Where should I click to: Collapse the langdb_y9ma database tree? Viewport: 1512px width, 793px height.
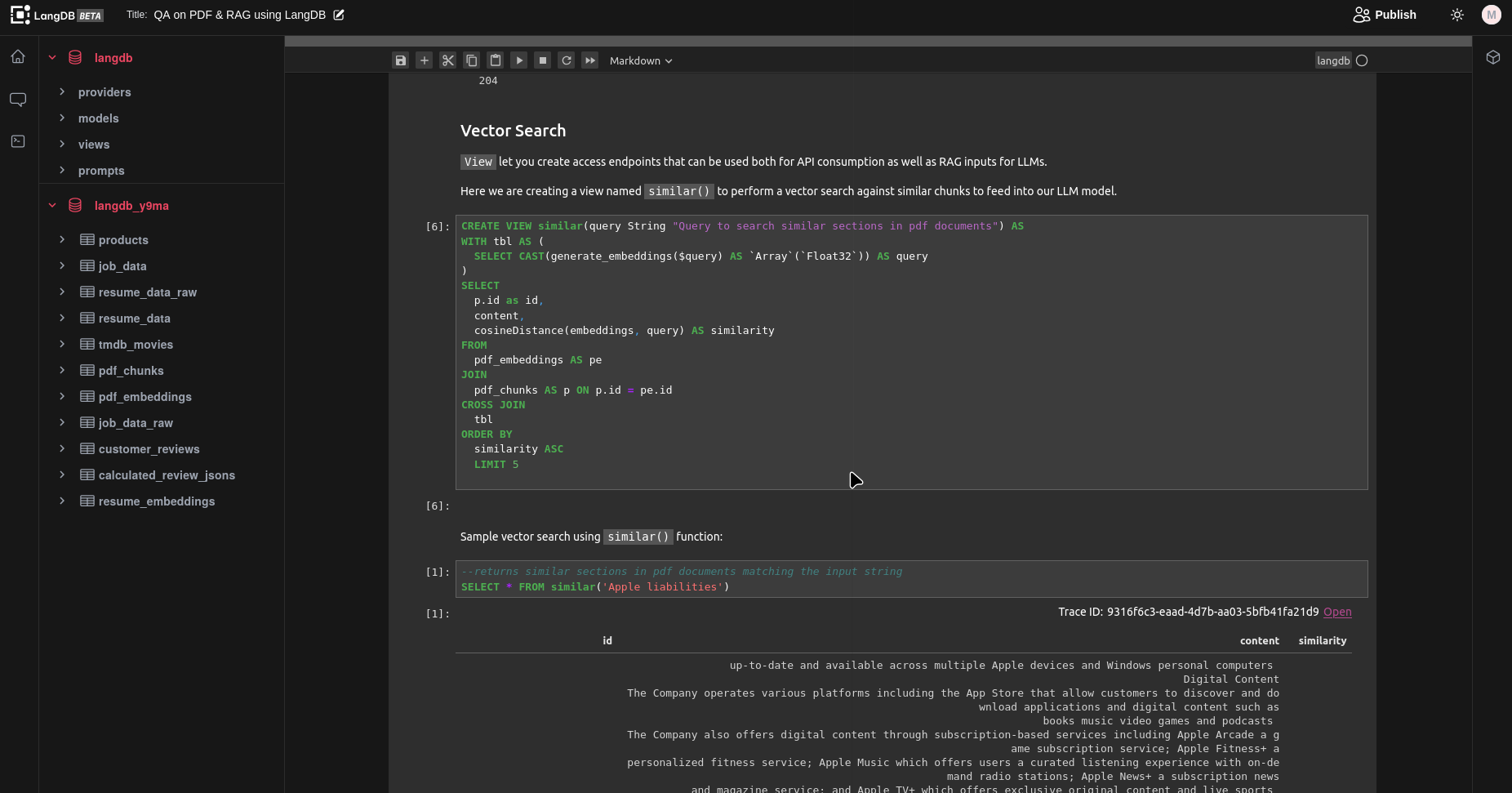[x=52, y=206]
